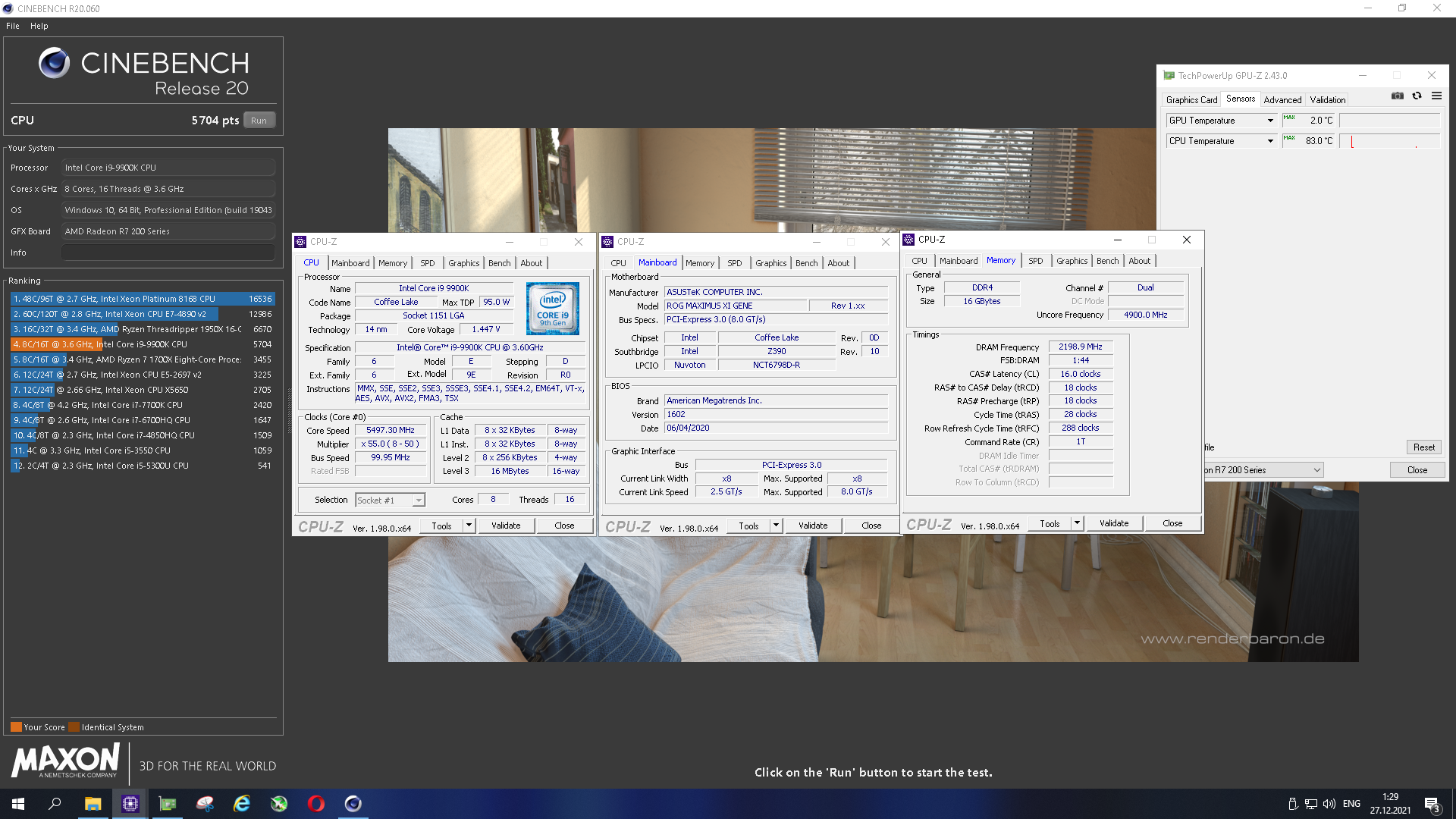Image resolution: width=1456 pixels, height=819 pixels.
Task: Expand Tools dropdown arrow in CPU-Z Memory window
Action: click(1077, 523)
